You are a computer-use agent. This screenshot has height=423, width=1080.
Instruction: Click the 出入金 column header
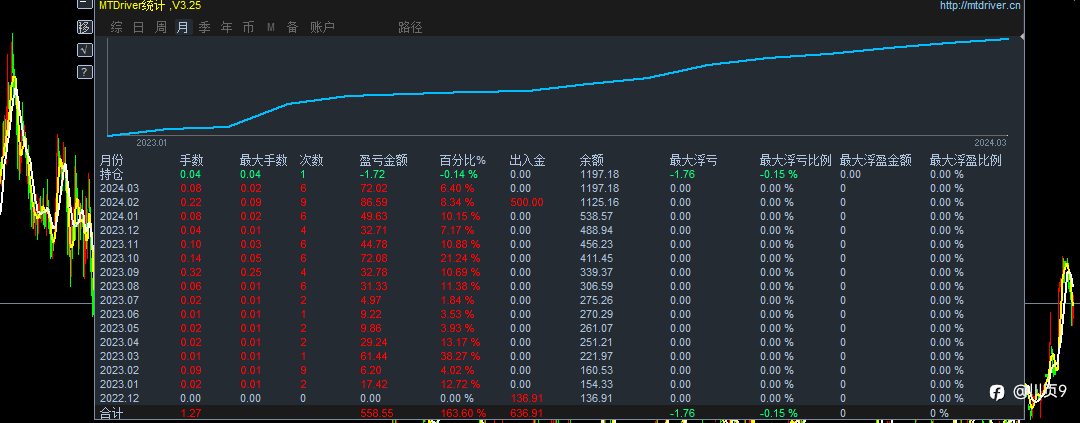tap(528, 161)
